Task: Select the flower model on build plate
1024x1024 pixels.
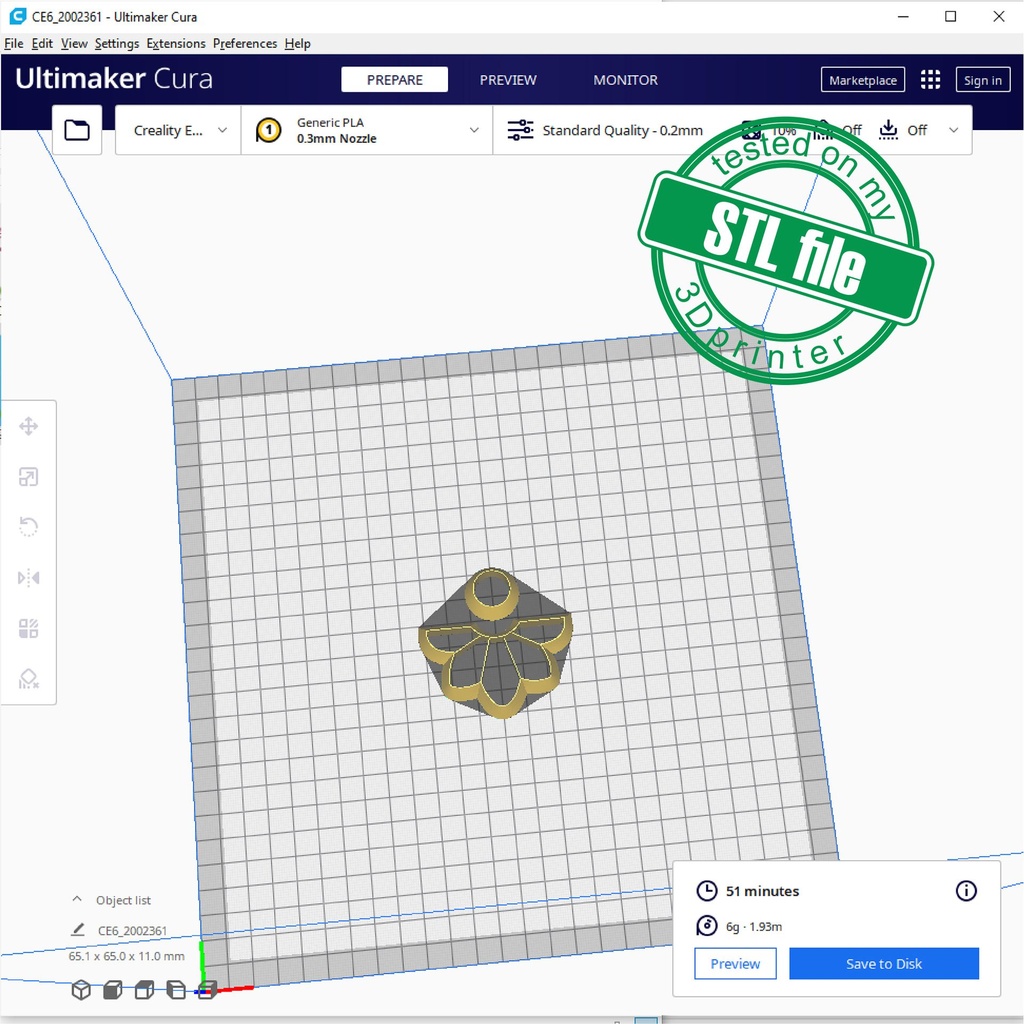Action: [x=495, y=650]
